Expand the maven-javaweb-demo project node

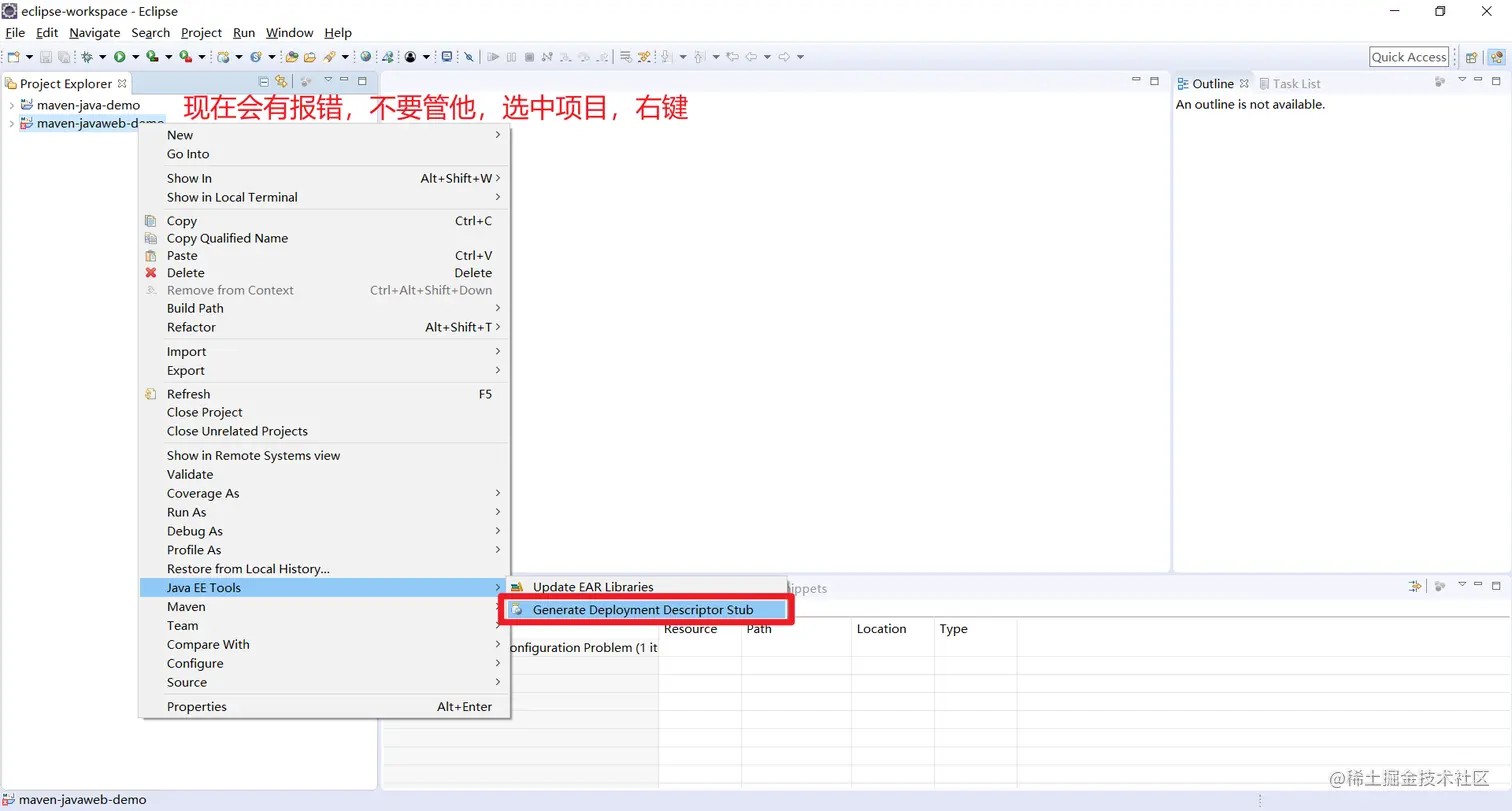[x=11, y=124]
